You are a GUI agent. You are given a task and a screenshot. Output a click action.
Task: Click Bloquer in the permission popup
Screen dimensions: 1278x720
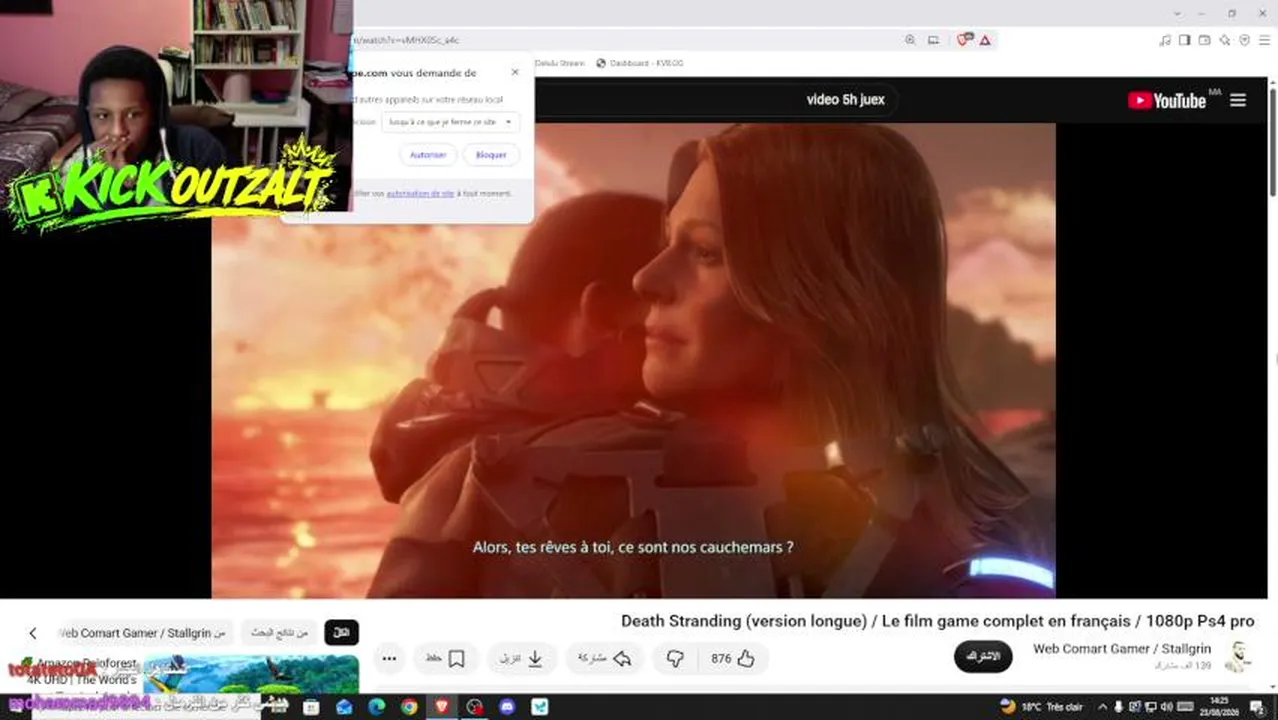point(491,155)
